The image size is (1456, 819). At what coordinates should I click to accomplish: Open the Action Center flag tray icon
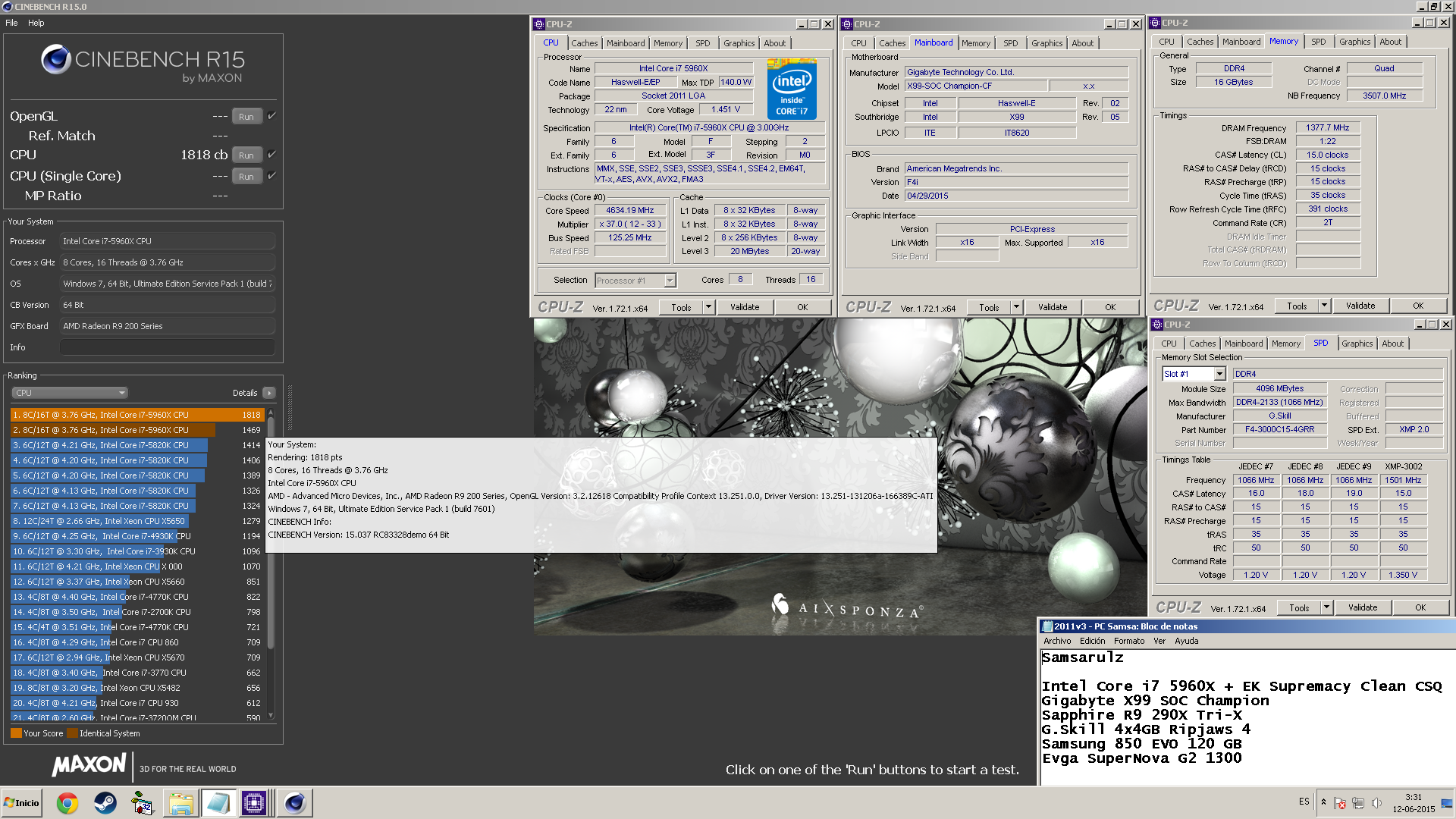coord(1339,803)
